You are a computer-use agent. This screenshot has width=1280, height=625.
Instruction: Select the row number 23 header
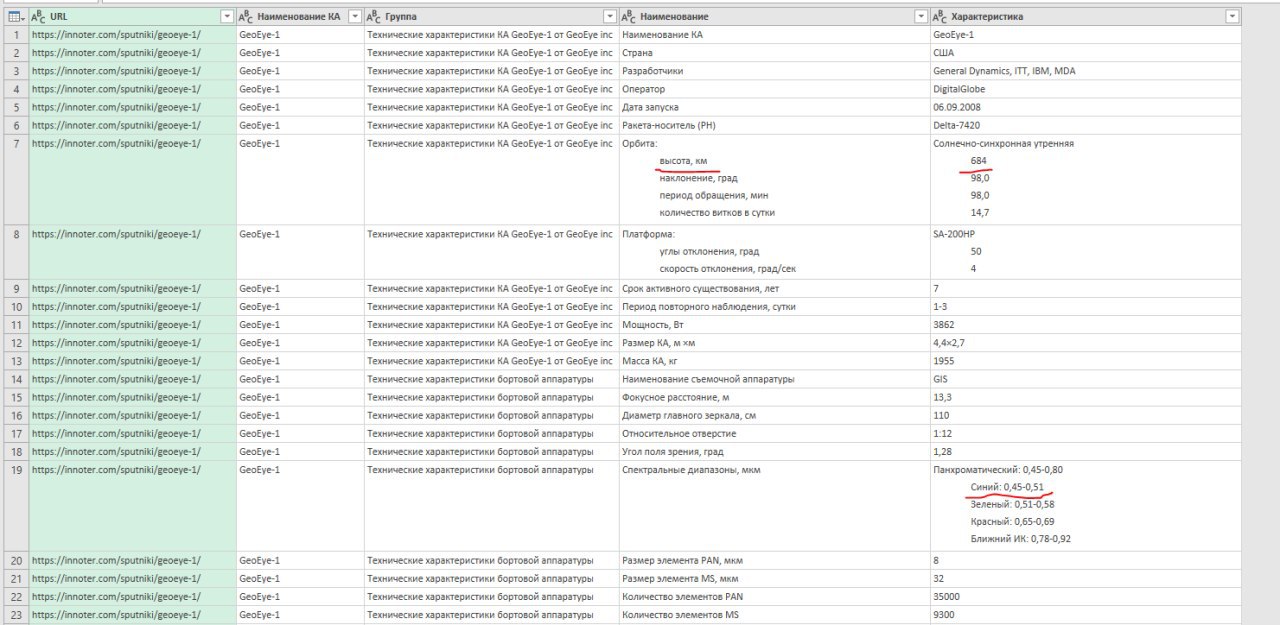(17, 614)
